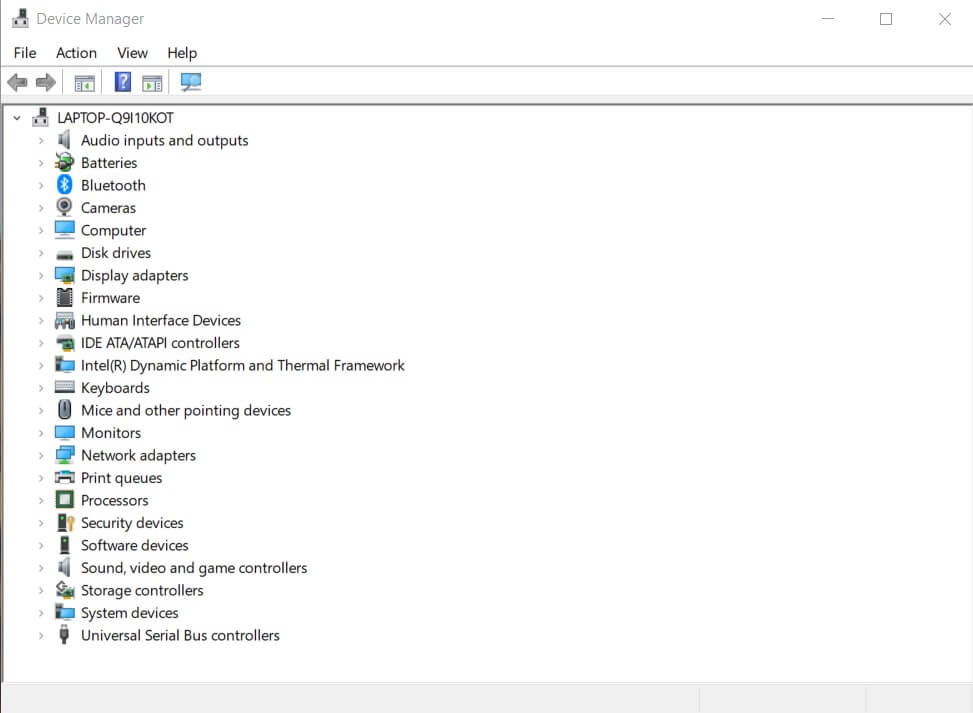Expand the Display adapters category
The width and height of the screenshot is (973, 713).
pos(41,276)
